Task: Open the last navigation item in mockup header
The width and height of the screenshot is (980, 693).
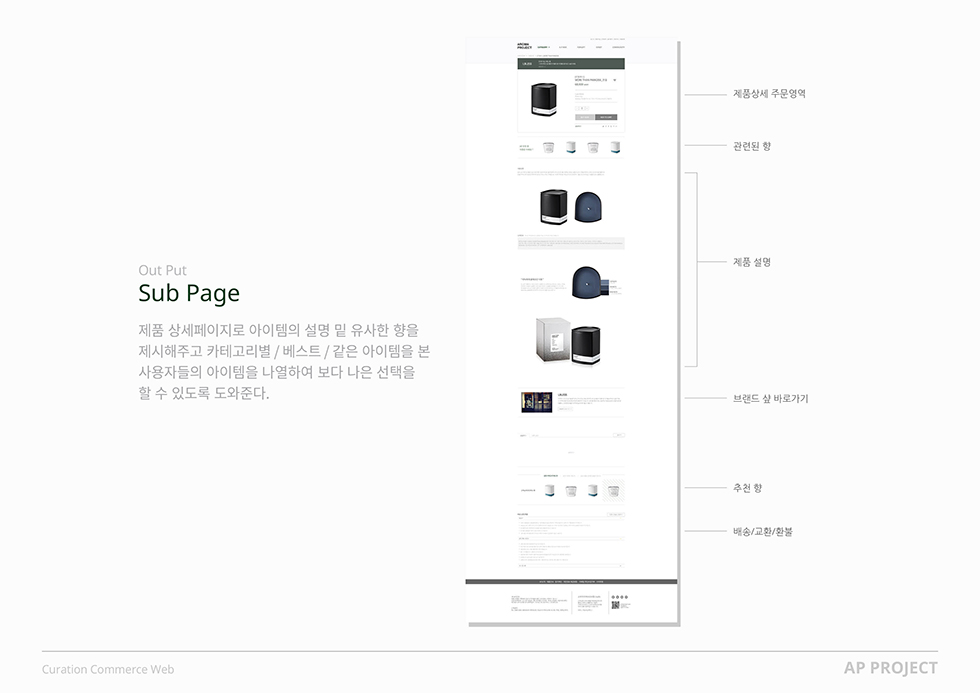Action: coord(618,47)
